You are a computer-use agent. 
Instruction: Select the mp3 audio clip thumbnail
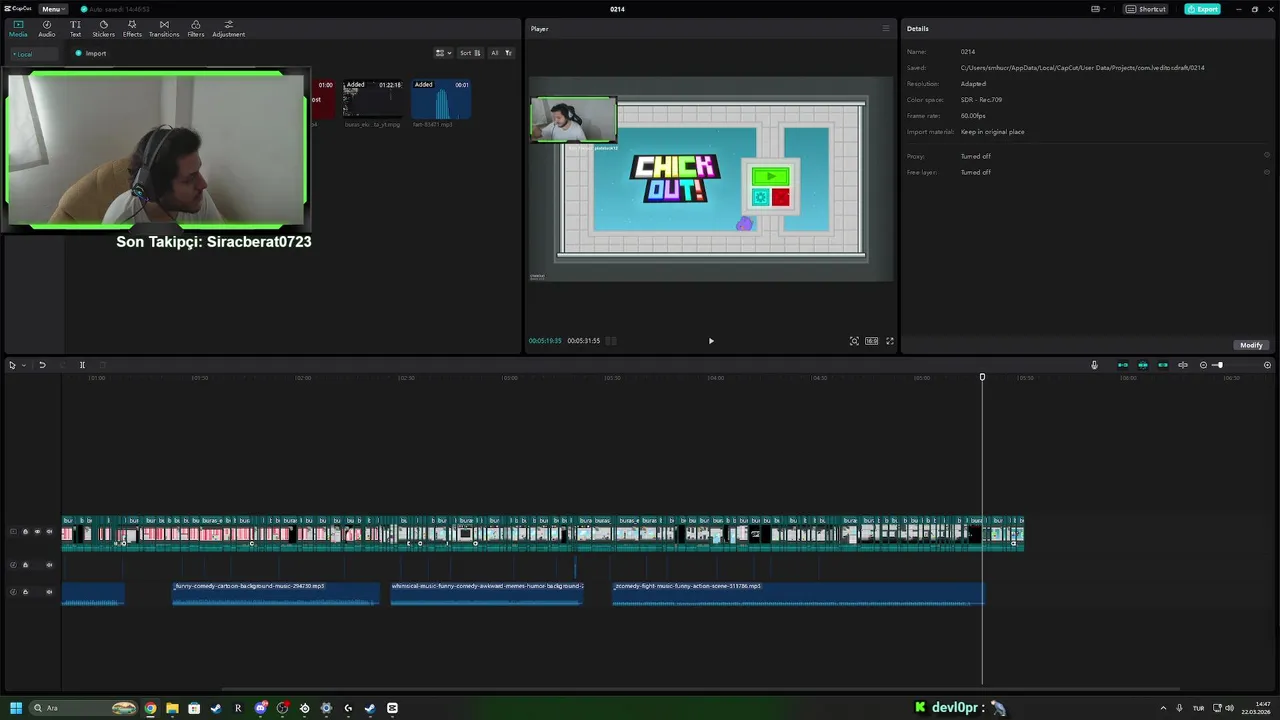click(x=441, y=100)
